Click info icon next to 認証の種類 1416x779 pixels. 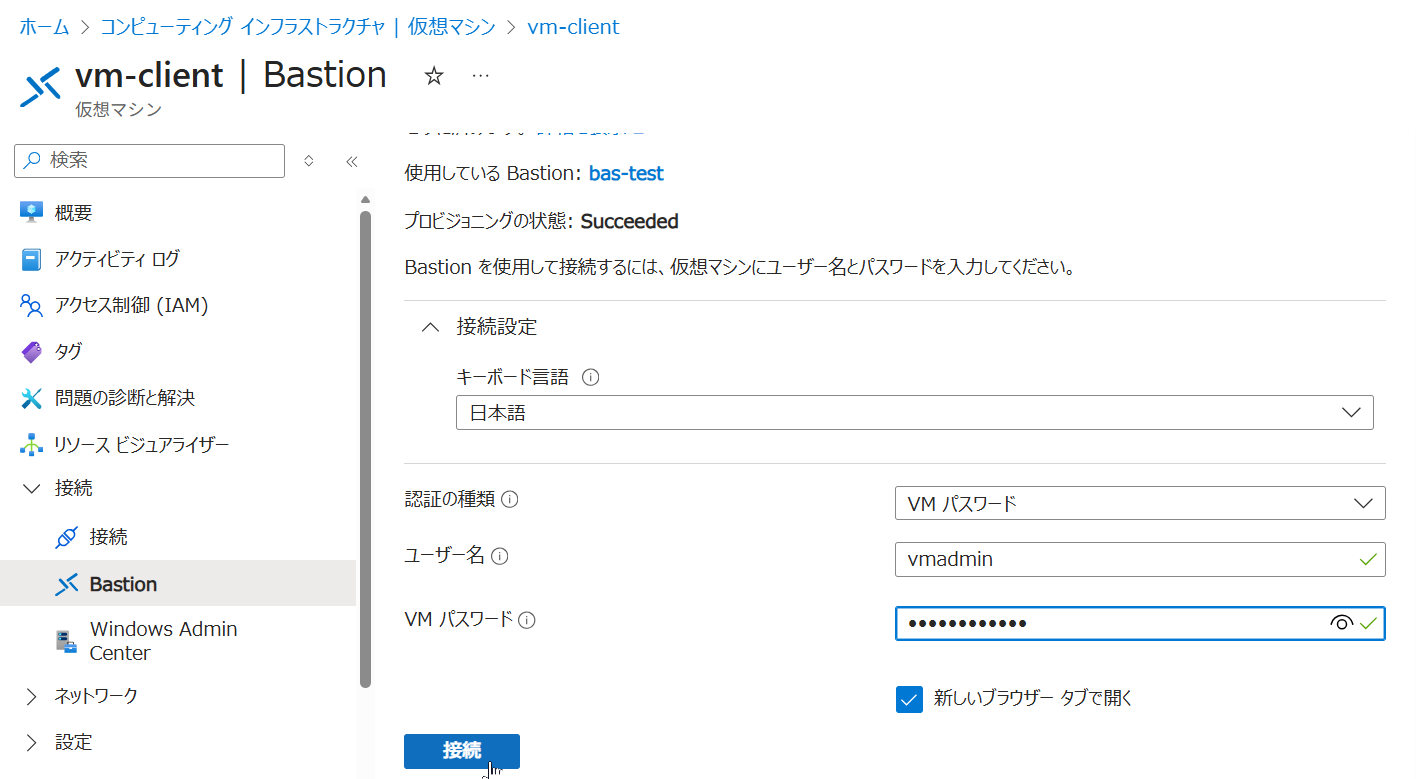510,500
